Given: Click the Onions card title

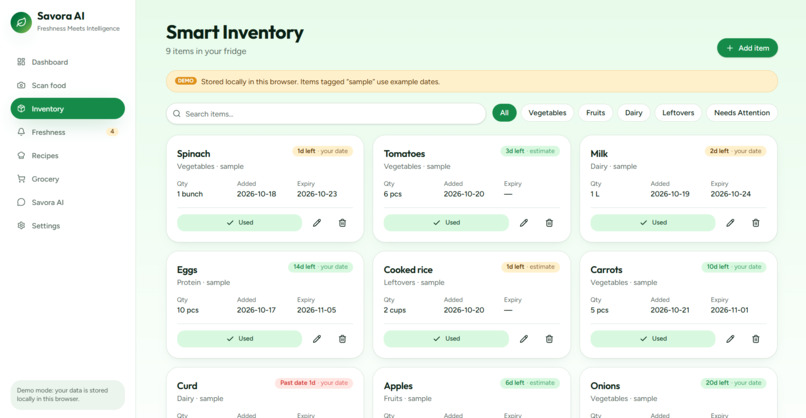Looking at the screenshot, I should [605, 386].
